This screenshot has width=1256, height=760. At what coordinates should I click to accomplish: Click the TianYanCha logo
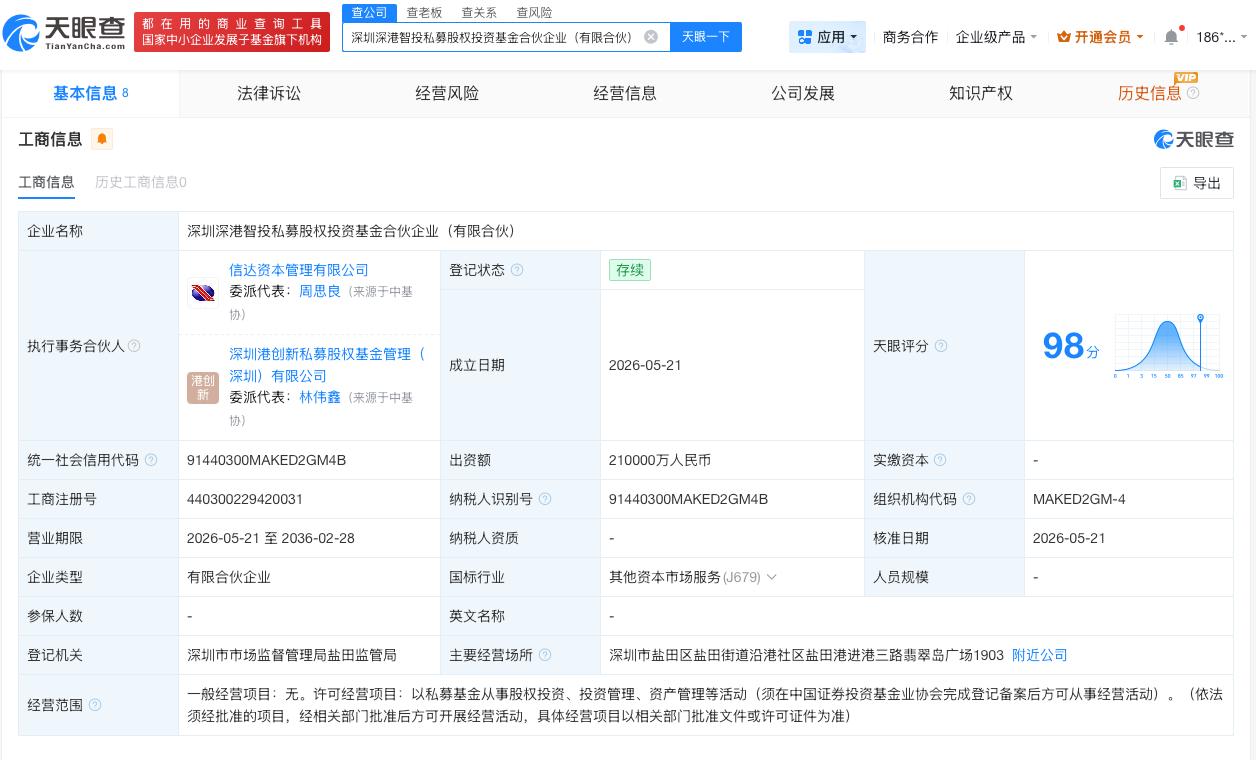(65, 33)
